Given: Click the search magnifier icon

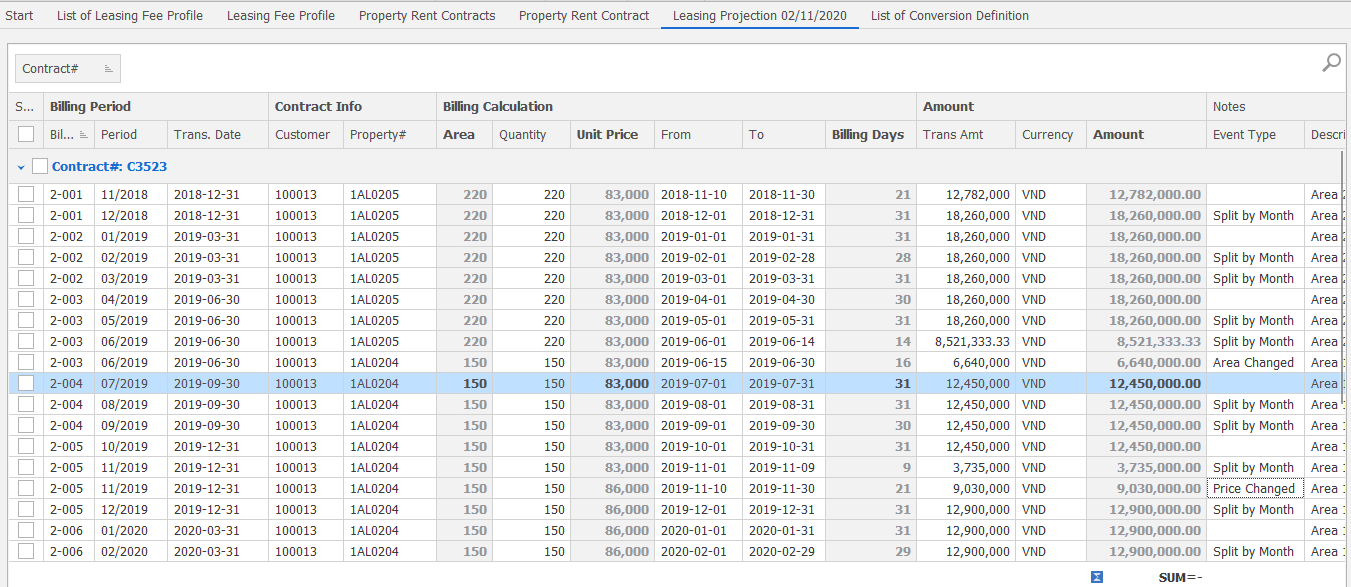Looking at the screenshot, I should (1331, 63).
